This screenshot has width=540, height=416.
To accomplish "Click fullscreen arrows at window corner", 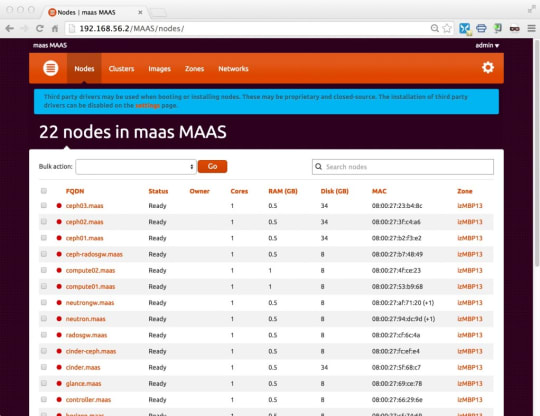I will [531, 10].
